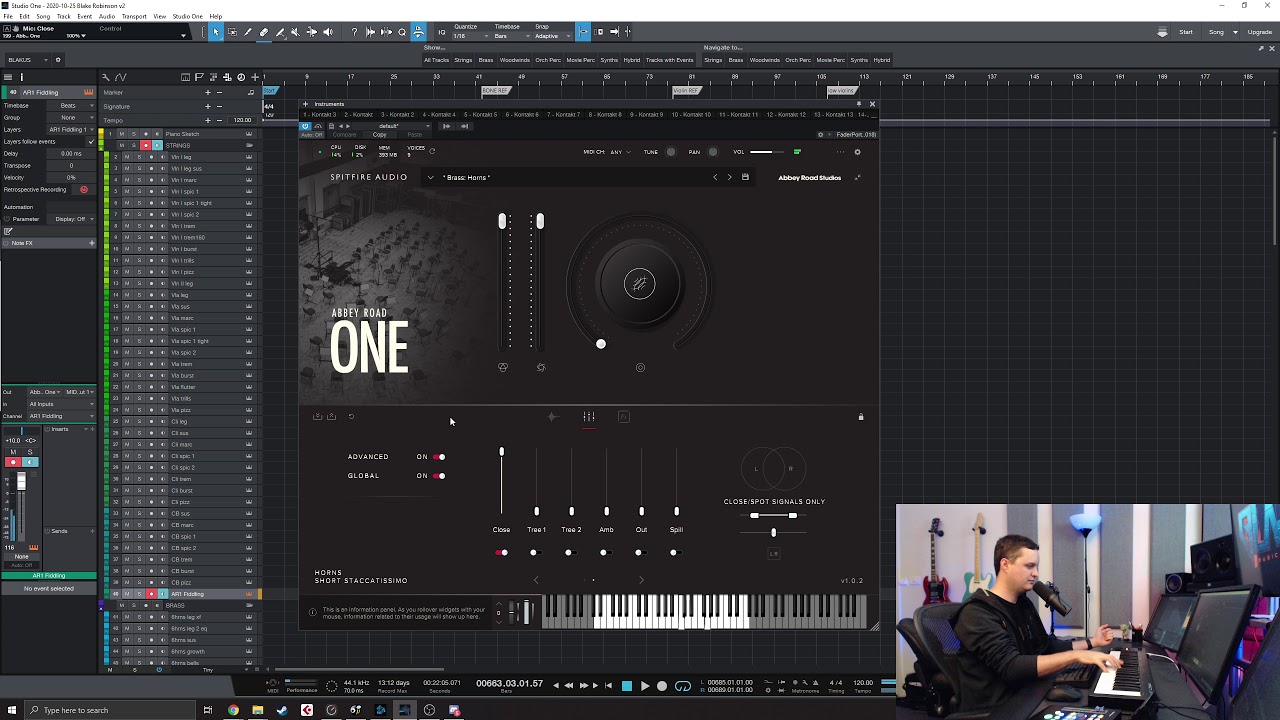Toggle the Spill mic switch
1280x720 pixels.
676,552
